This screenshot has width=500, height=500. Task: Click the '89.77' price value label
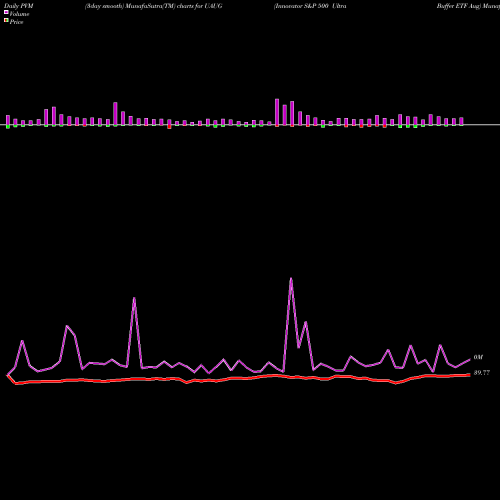tap(482, 373)
